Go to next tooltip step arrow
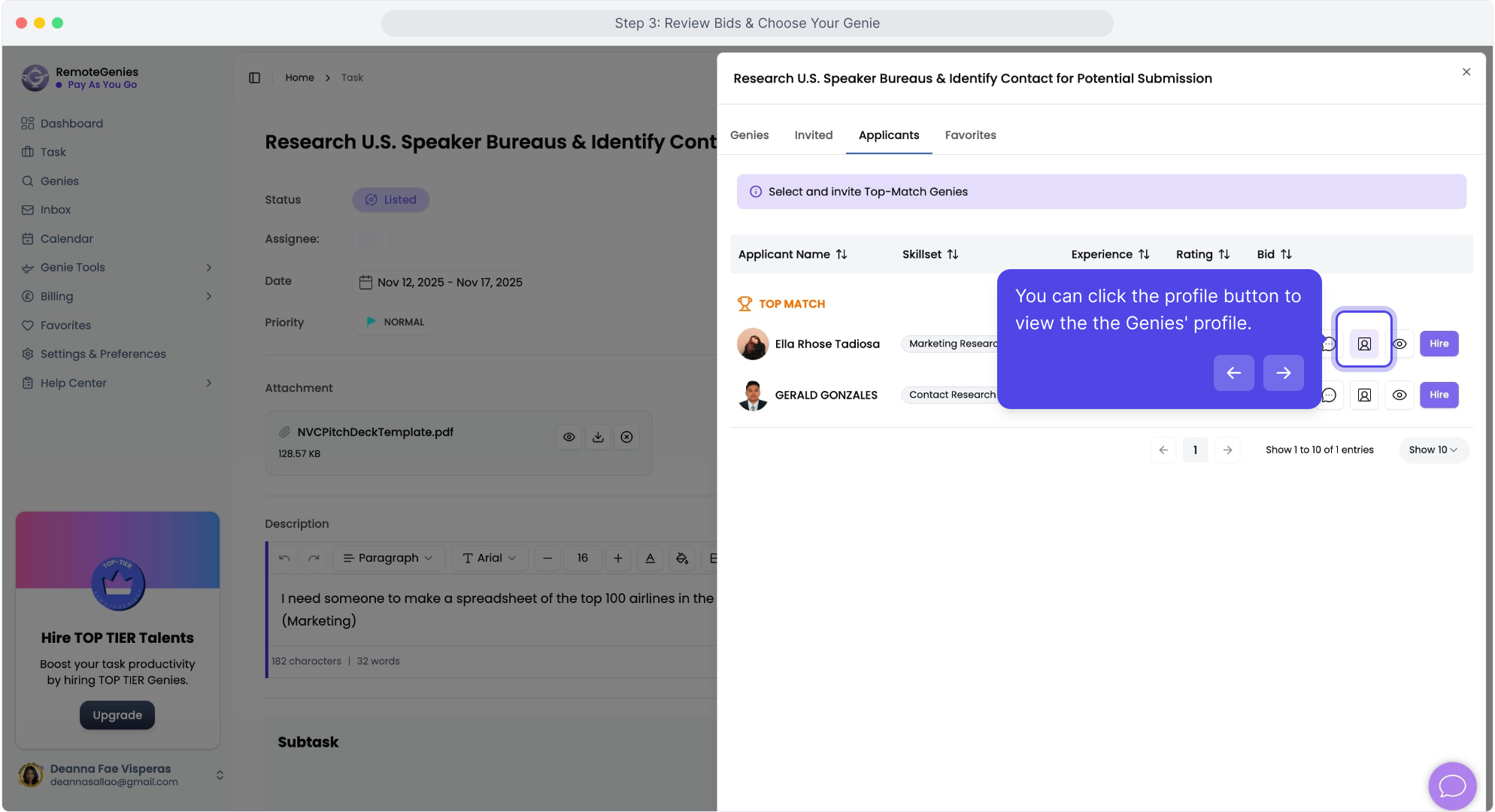 tap(1283, 373)
